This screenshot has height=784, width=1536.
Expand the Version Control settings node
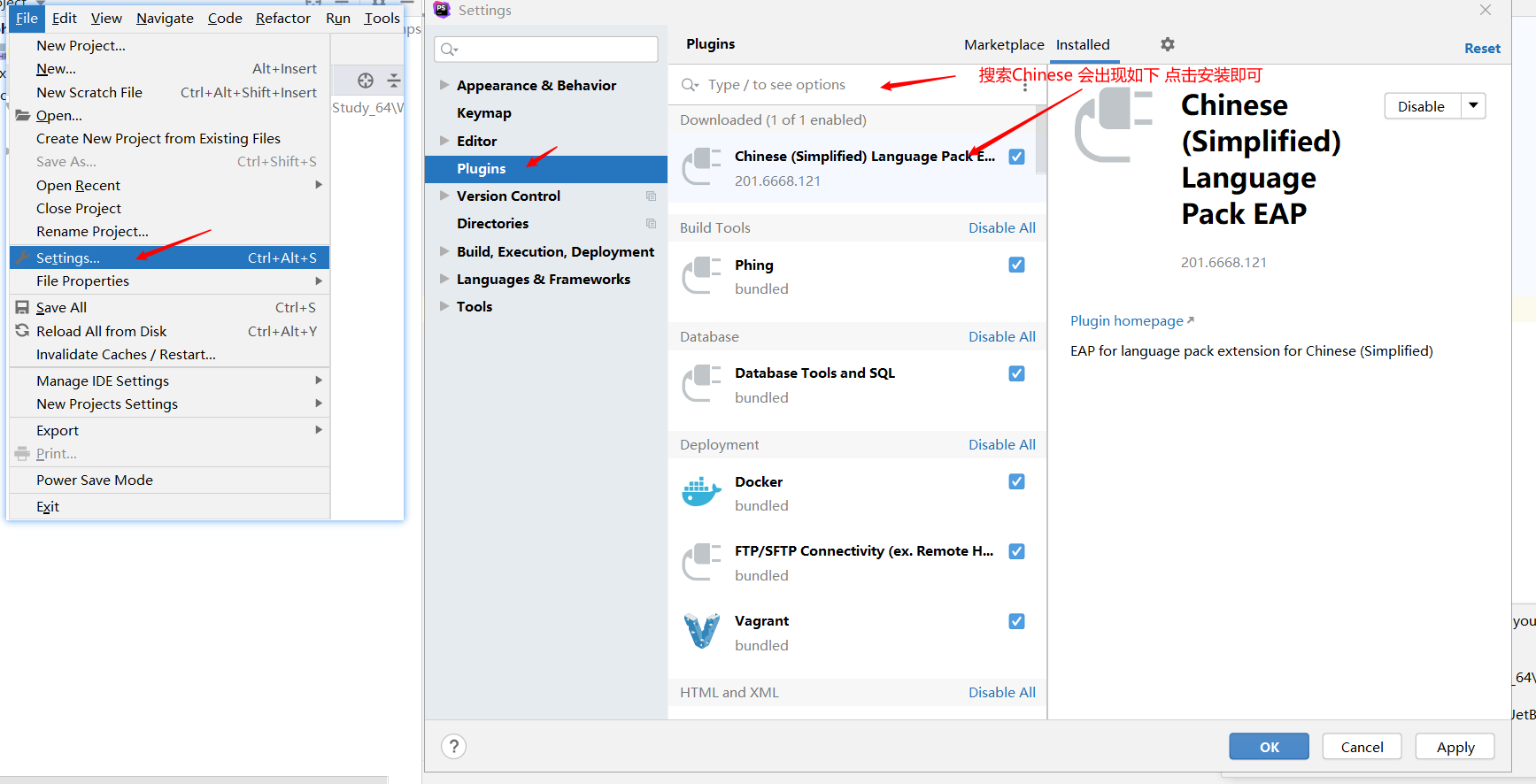click(444, 196)
